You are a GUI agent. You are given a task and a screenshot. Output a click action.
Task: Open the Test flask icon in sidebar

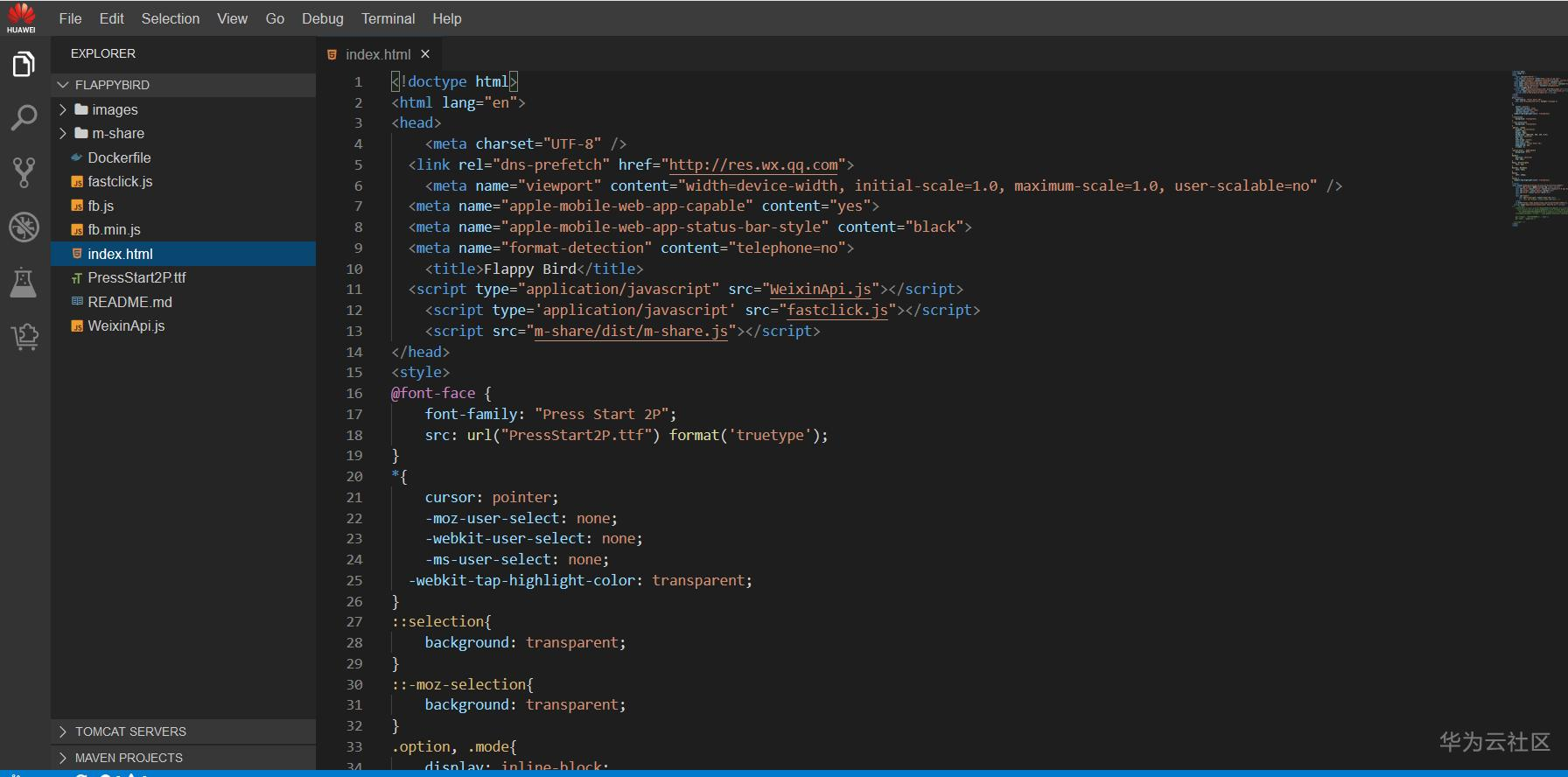coord(24,282)
